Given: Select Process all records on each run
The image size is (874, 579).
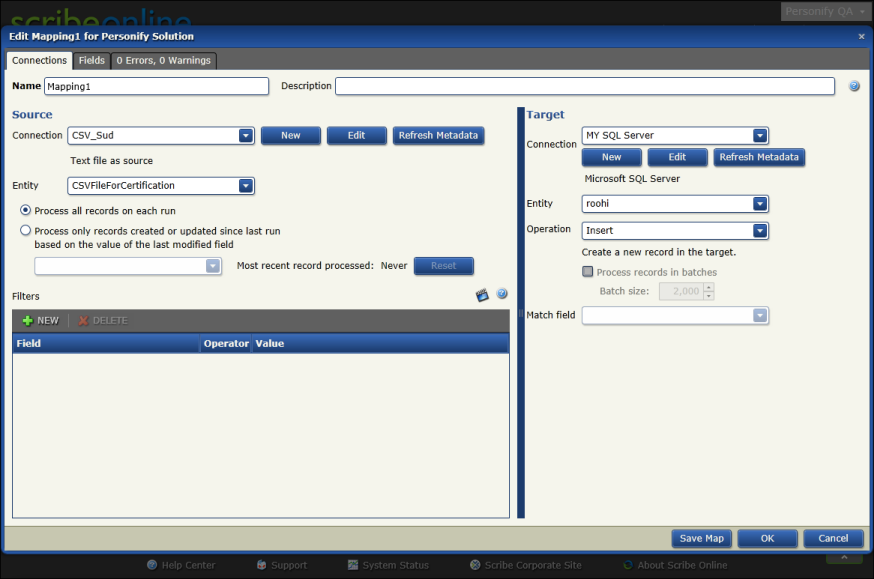Looking at the screenshot, I should click(x=25, y=211).
